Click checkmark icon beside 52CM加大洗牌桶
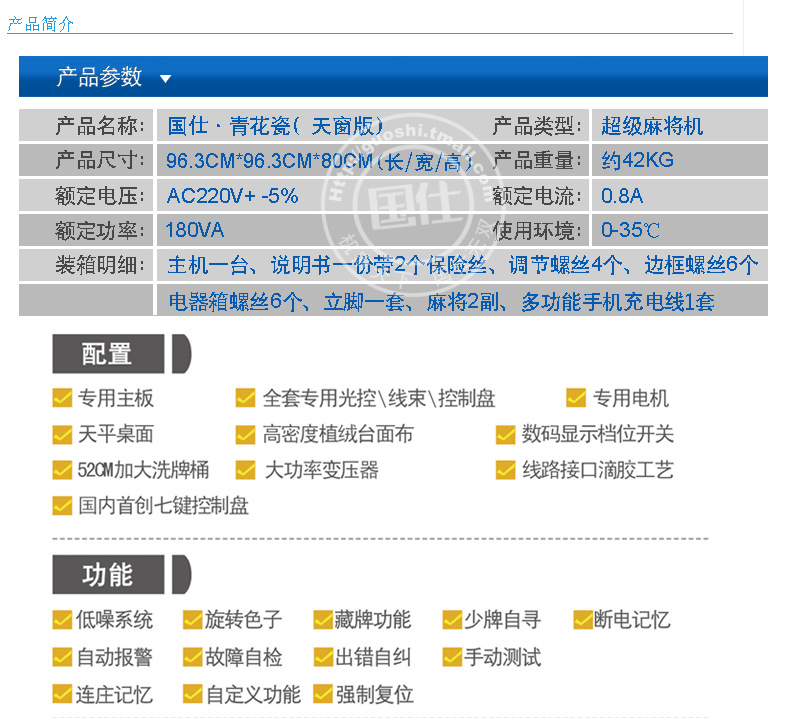The width and height of the screenshot is (789, 718). point(62,470)
